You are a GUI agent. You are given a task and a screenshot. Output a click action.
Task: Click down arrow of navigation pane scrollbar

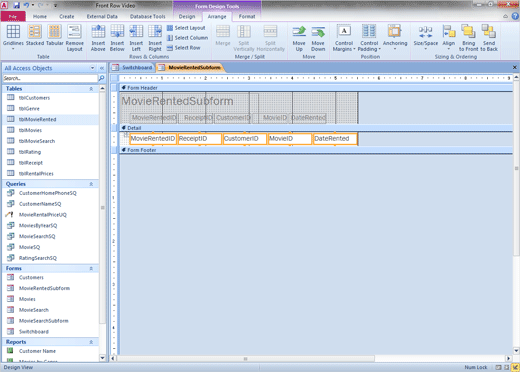click(102, 358)
